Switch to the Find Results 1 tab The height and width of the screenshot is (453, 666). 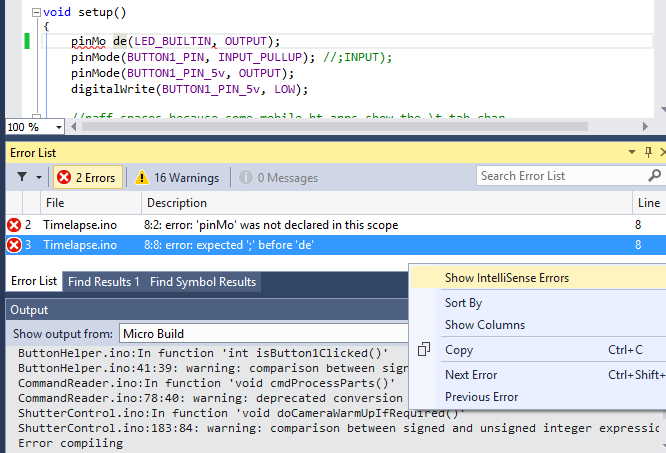pos(104,282)
